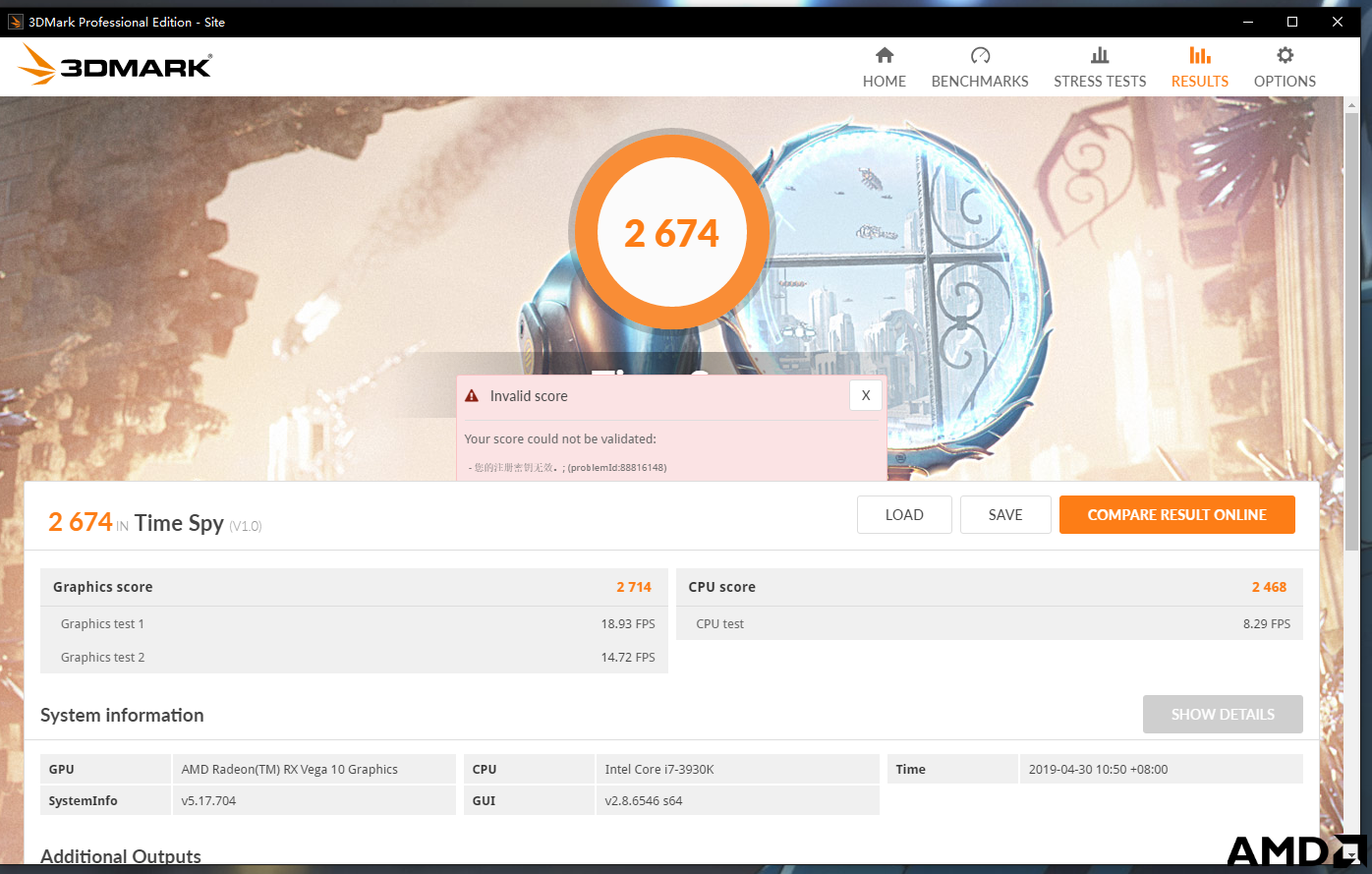Screen dimensions: 1372x874
Task: Click SHOW DETAILS in System information
Action: click(1223, 715)
